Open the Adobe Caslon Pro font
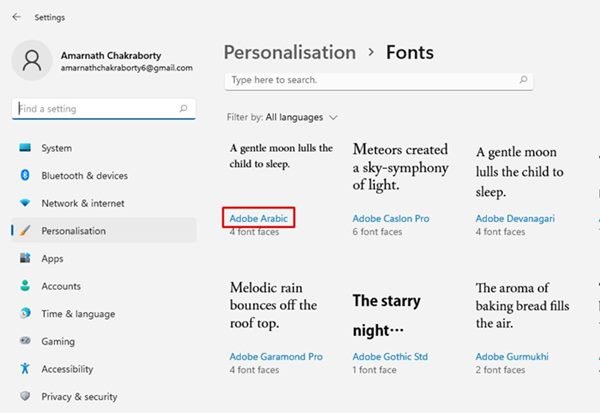 tap(391, 218)
